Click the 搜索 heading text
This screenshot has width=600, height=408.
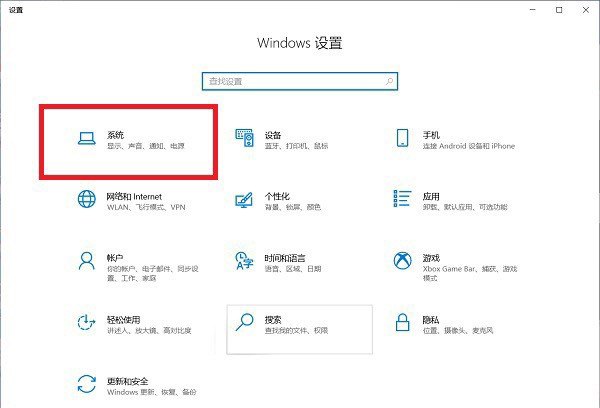[273, 320]
